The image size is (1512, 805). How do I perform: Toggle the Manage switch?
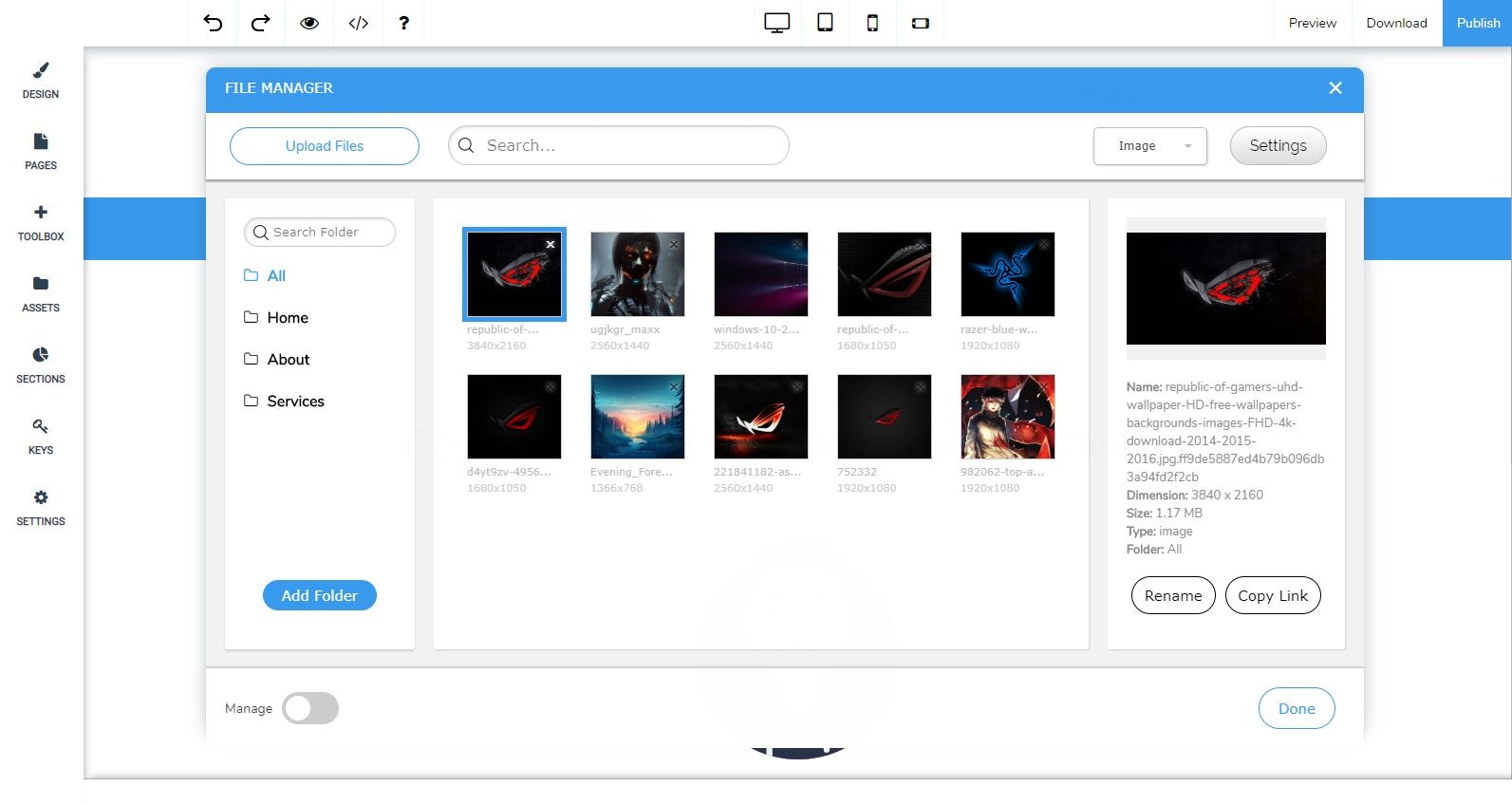pos(310,708)
